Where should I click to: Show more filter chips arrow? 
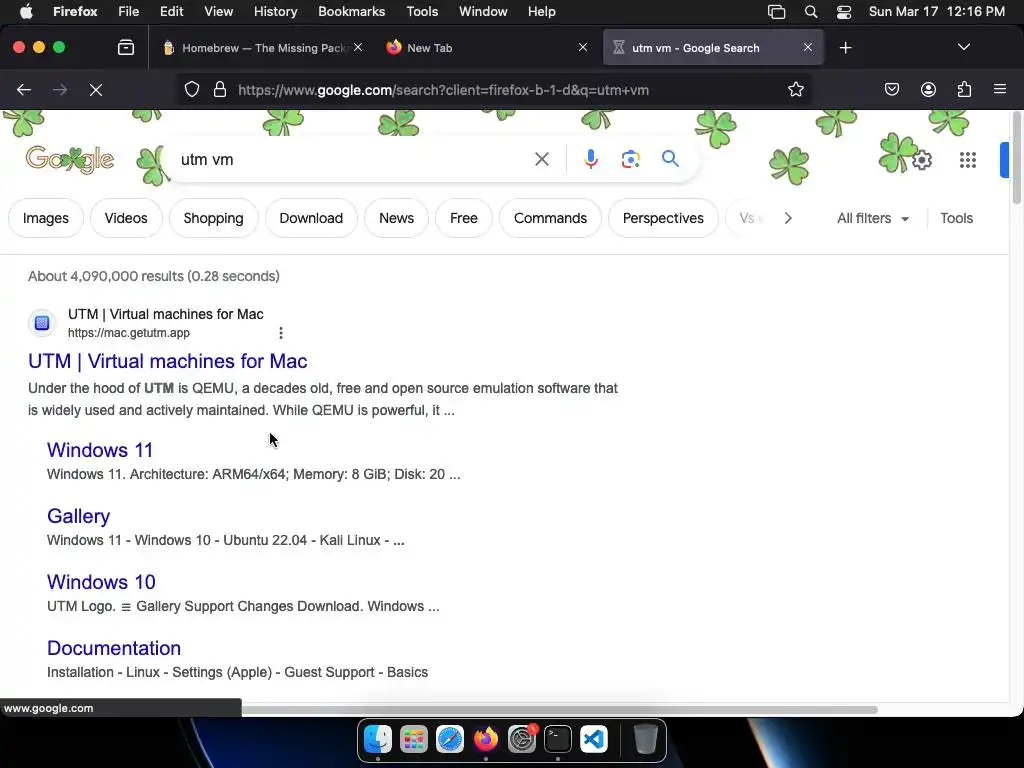pyautogui.click(x=788, y=218)
